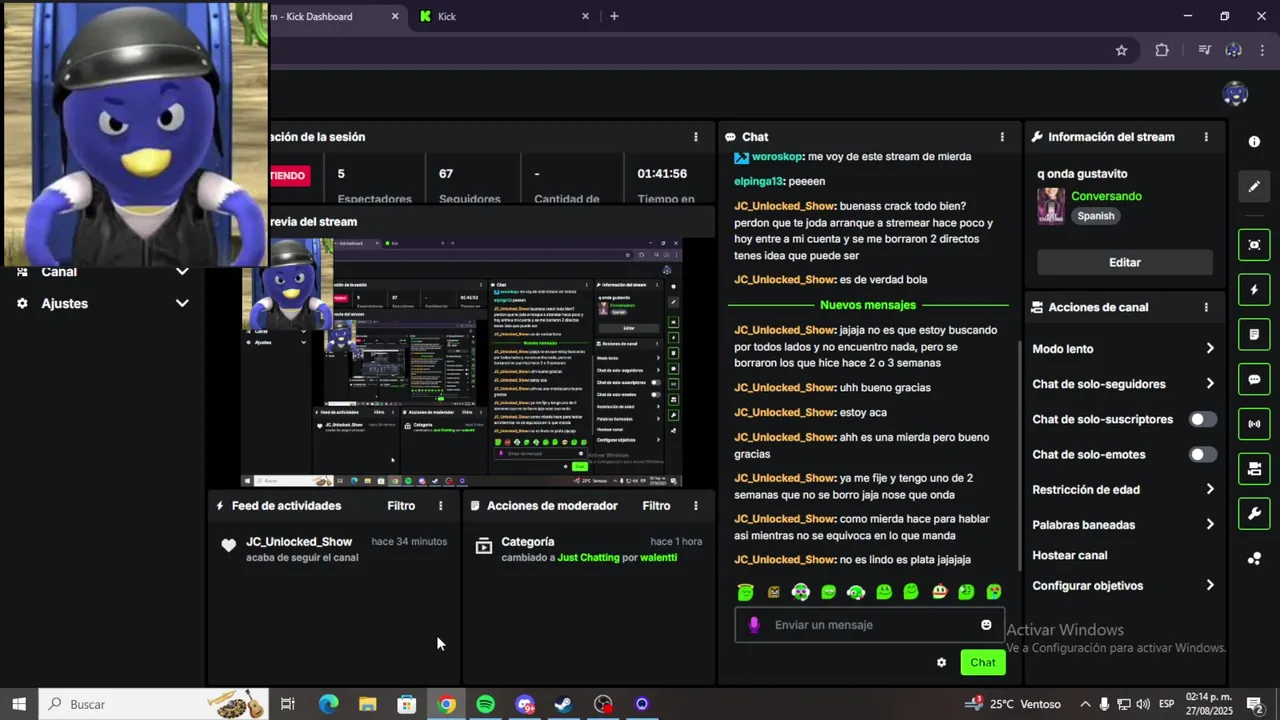Viewport: 1280px width, 720px height.
Task: Open Filtro in Acciones de moderador
Action: [656, 506]
